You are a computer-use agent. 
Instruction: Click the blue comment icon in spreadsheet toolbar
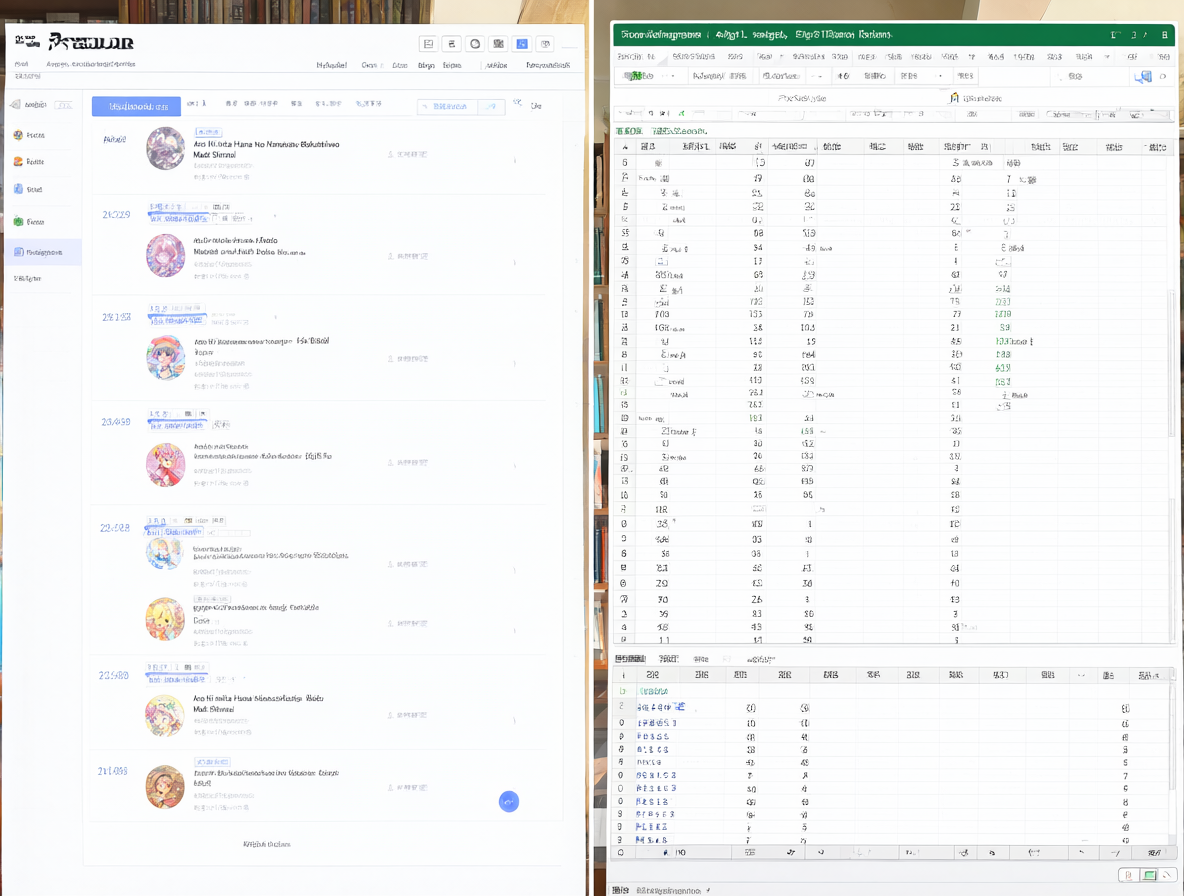coord(1143,76)
